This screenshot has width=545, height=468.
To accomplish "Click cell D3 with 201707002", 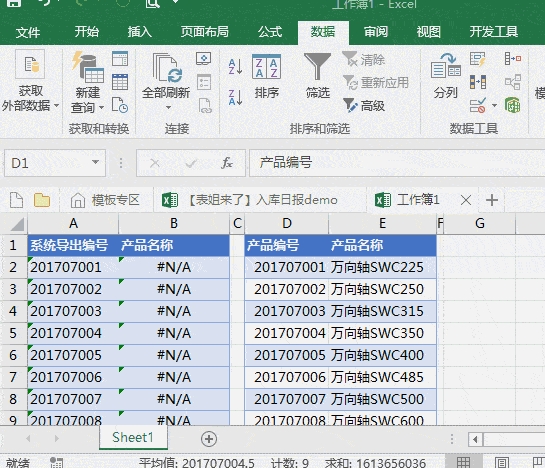I will pos(287,289).
